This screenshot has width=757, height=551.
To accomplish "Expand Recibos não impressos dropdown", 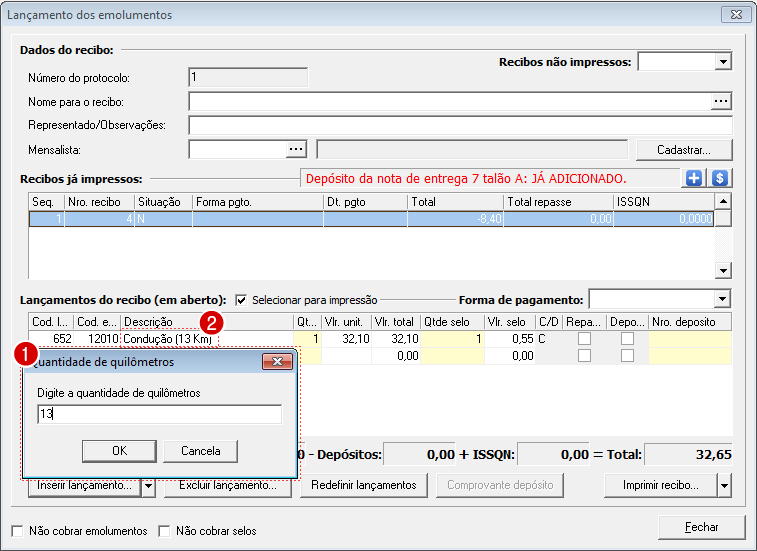I will point(723,62).
